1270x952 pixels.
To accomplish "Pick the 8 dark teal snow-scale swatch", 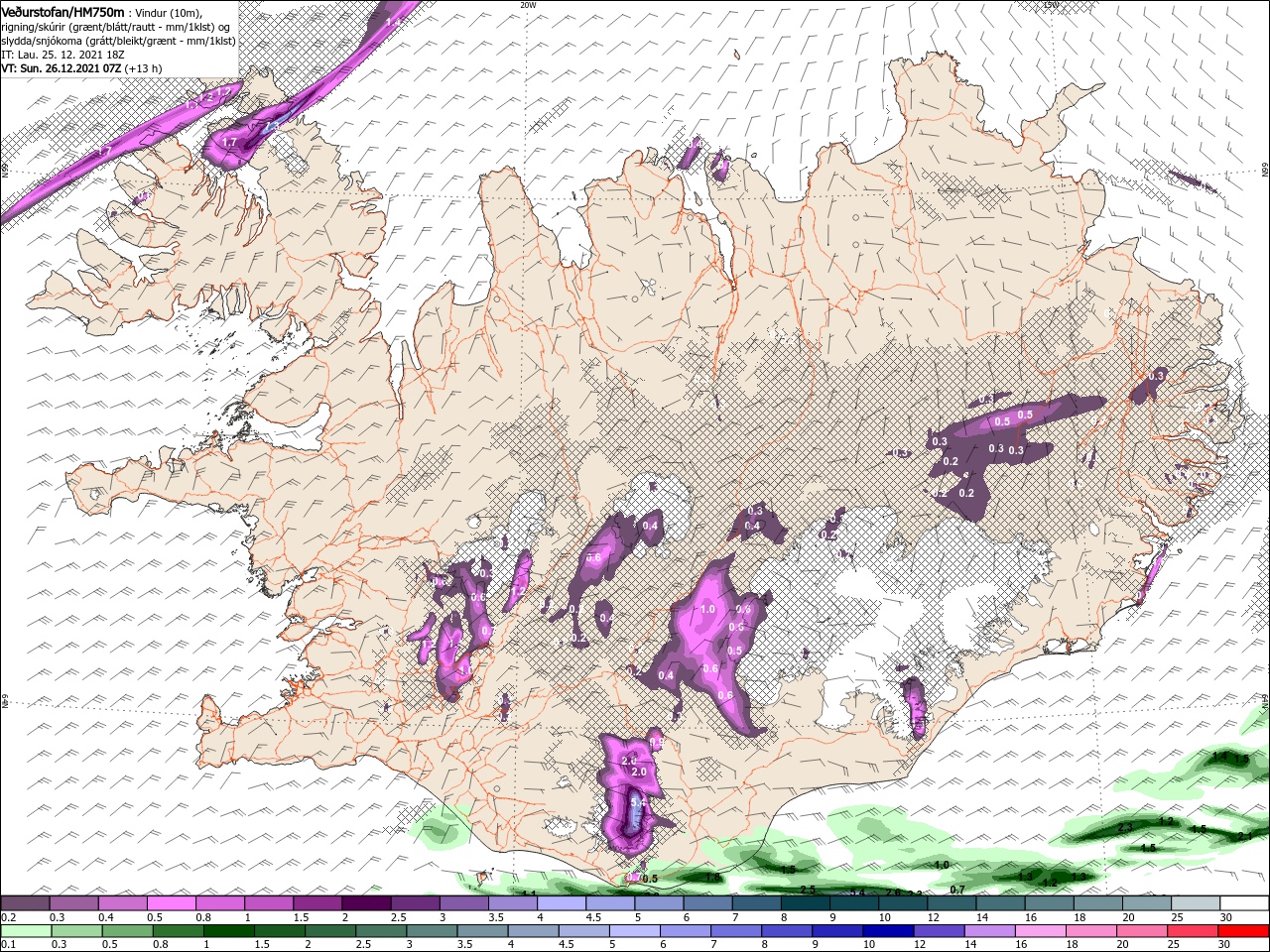I will click(805, 903).
